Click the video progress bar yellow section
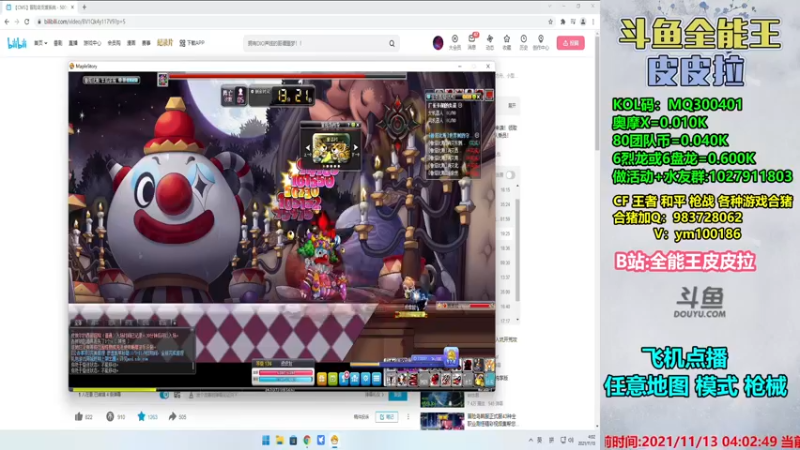 click(113, 390)
